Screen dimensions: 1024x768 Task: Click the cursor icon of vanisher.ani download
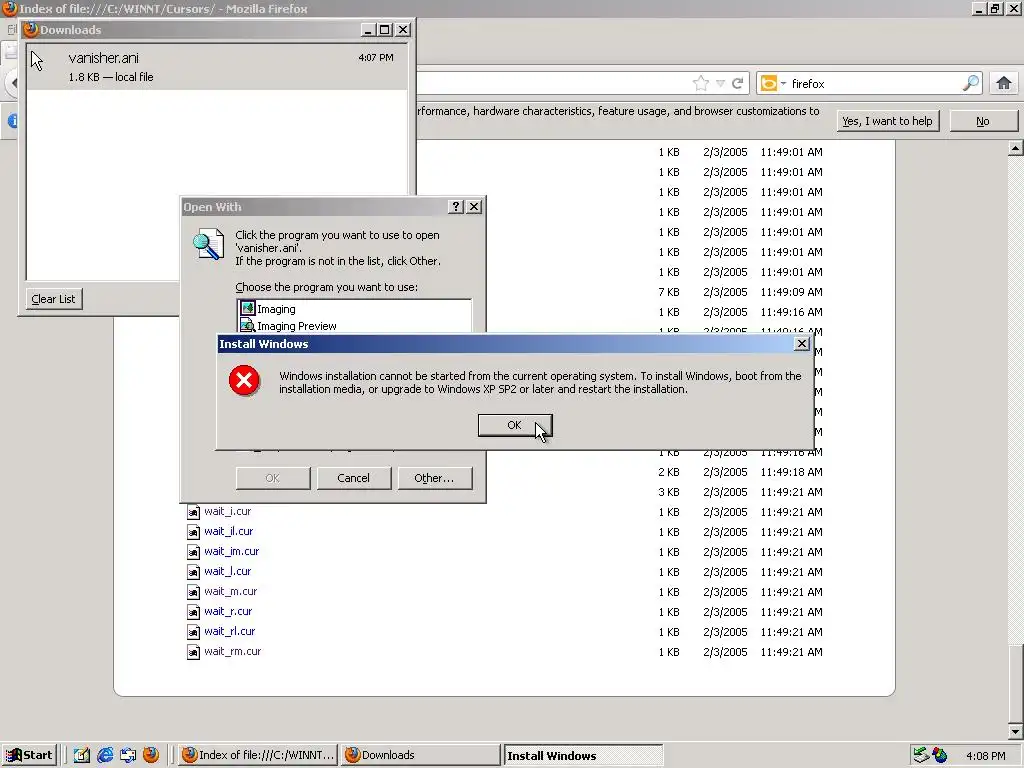(37, 61)
